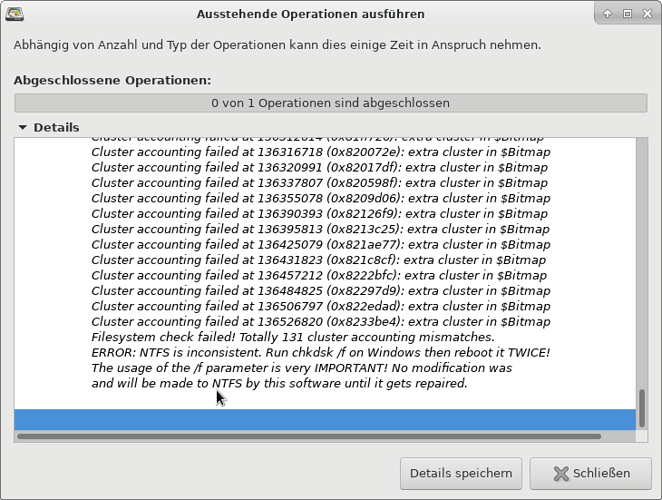
Task: Click the 'Ausstehende Operationen ausführen' title bar
Action: [311, 14]
